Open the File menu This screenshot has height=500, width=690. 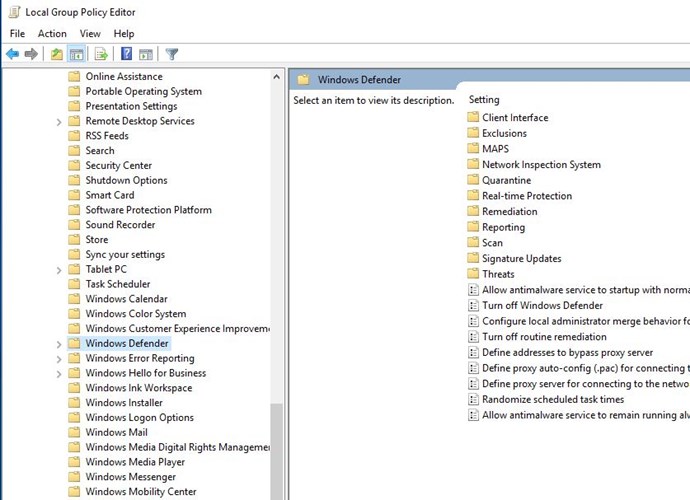(x=18, y=33)
